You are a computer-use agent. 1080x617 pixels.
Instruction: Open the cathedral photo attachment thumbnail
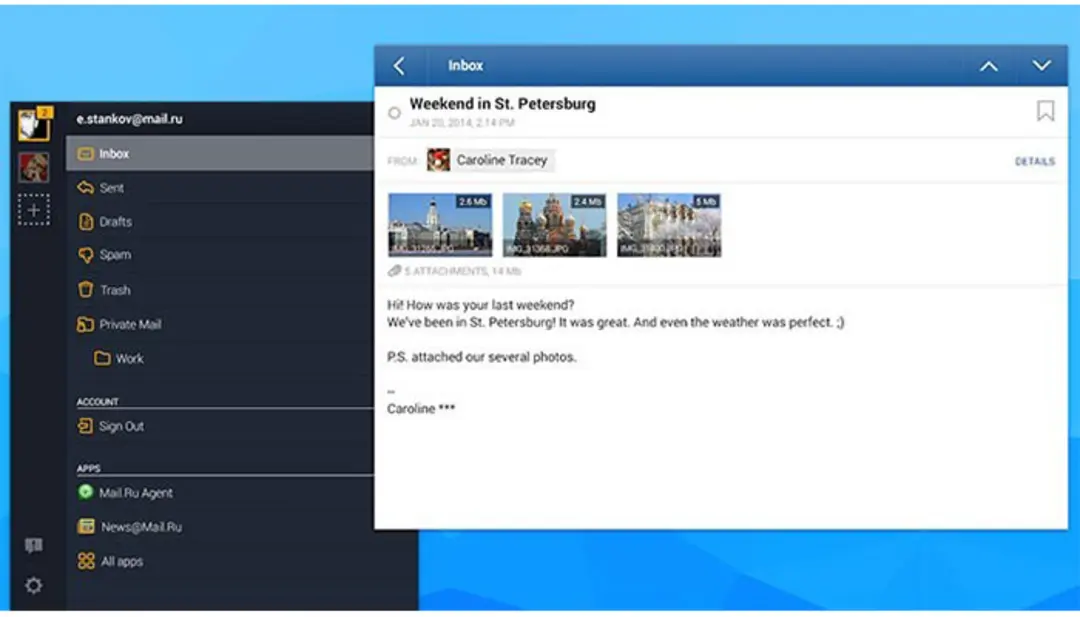554,225
